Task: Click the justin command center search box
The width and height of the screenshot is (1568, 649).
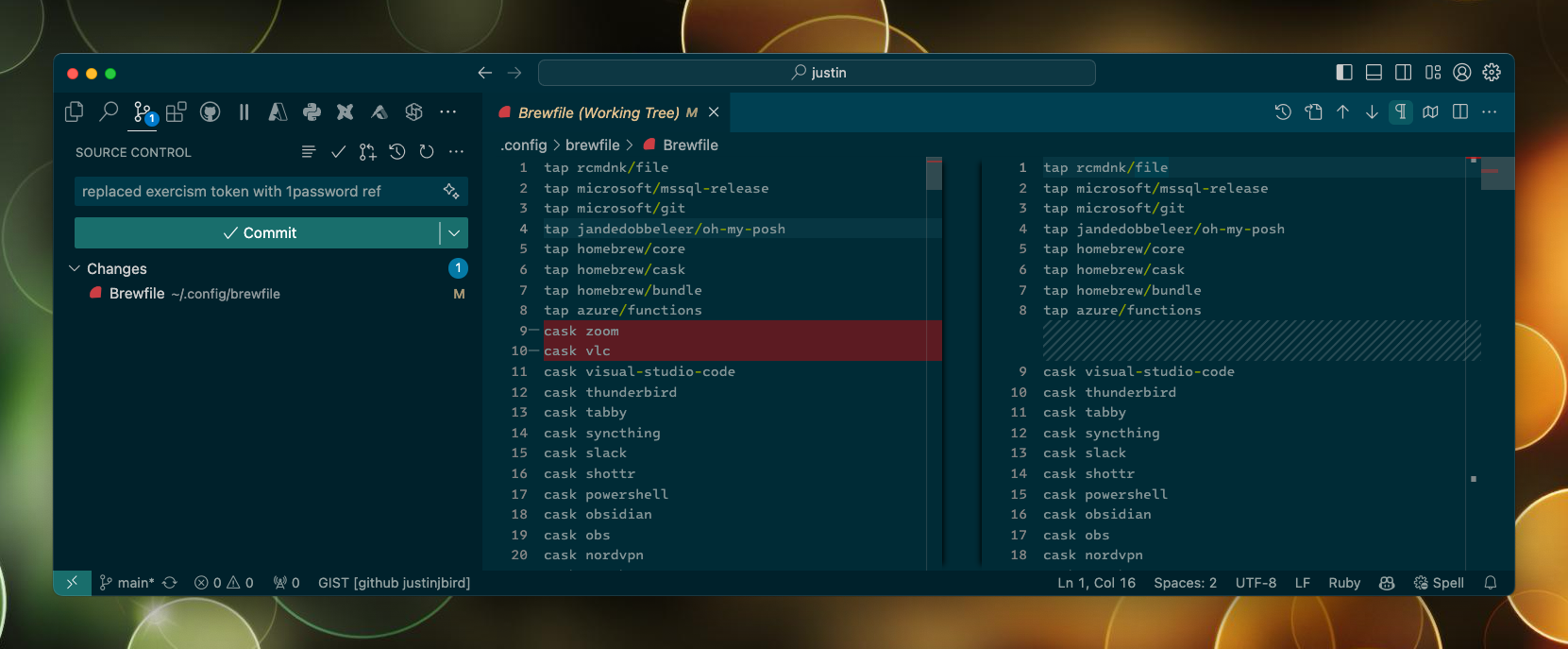Action: [x=817, y=73]
